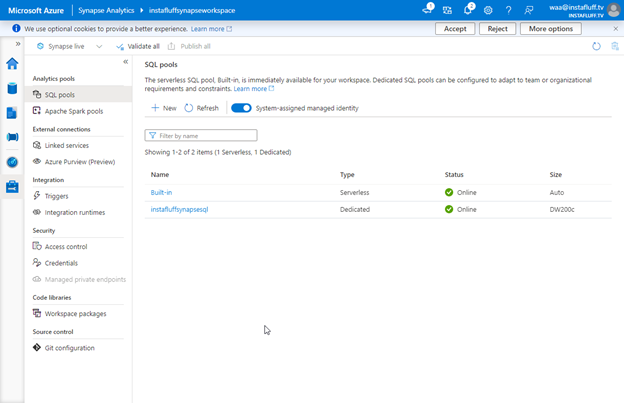Image resolution: width=624 pixels, height=403 pixels.
Task: Open Workspace packages page
Action: coord(78,313)
